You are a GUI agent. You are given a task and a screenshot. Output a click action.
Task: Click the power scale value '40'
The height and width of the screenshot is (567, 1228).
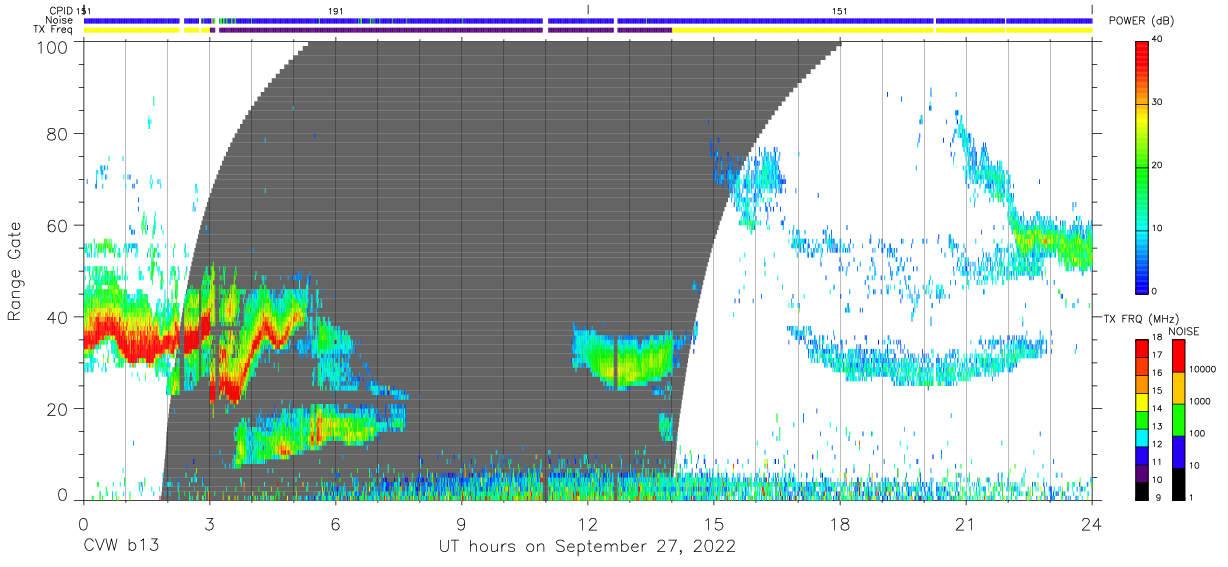click(1158, 40)
